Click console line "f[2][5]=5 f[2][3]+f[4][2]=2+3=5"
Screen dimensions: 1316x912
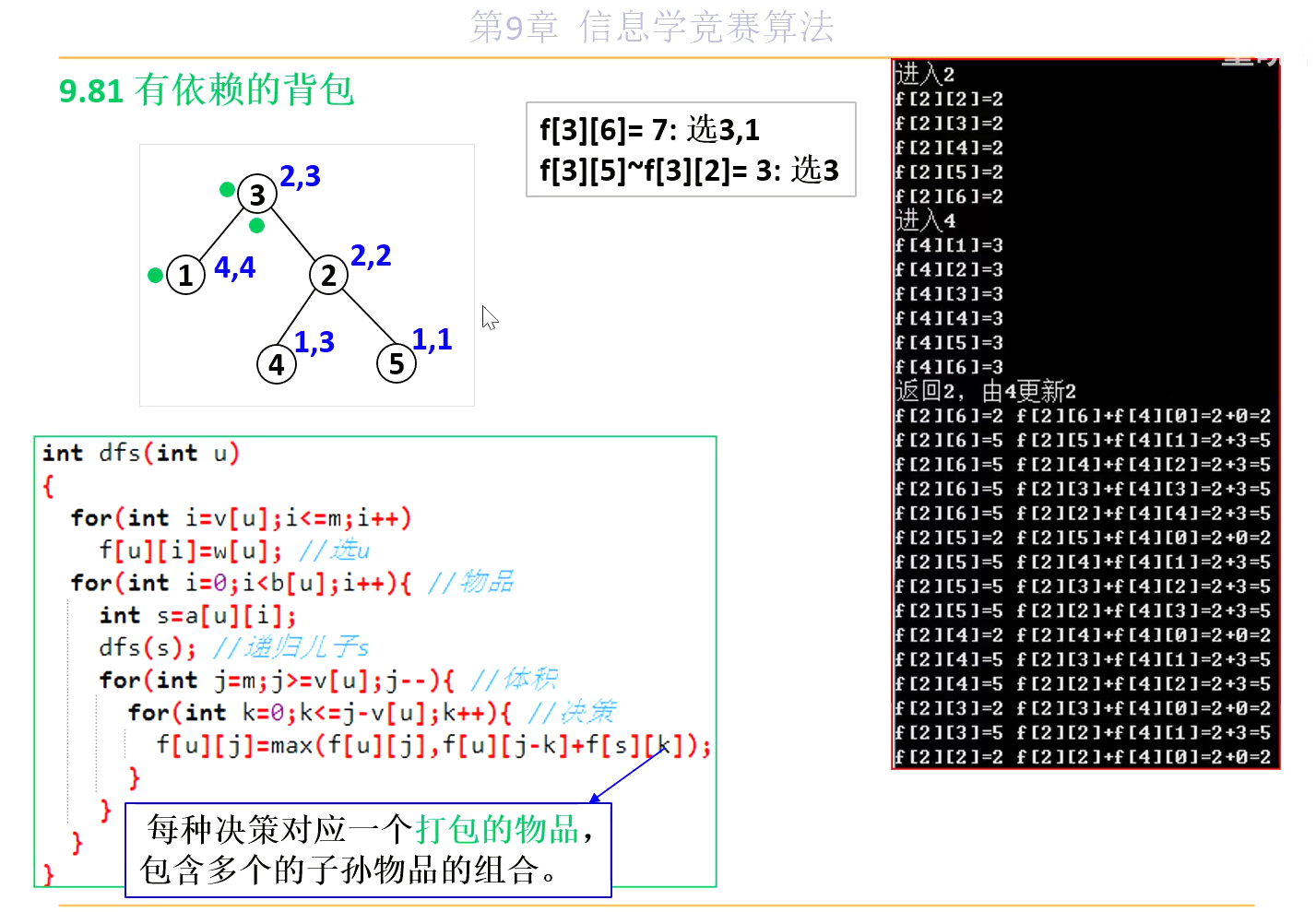click(x=1083, y=586)
